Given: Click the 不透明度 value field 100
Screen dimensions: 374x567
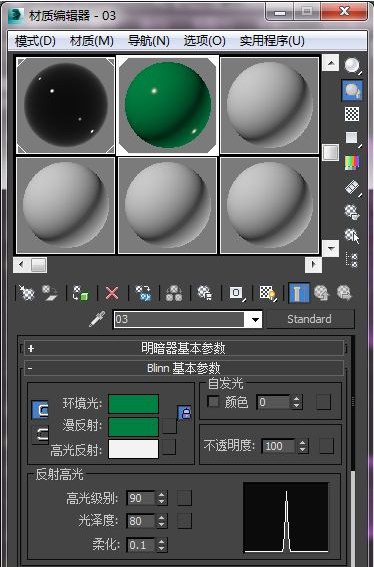Looking at the screenshot, I should 279,446.
